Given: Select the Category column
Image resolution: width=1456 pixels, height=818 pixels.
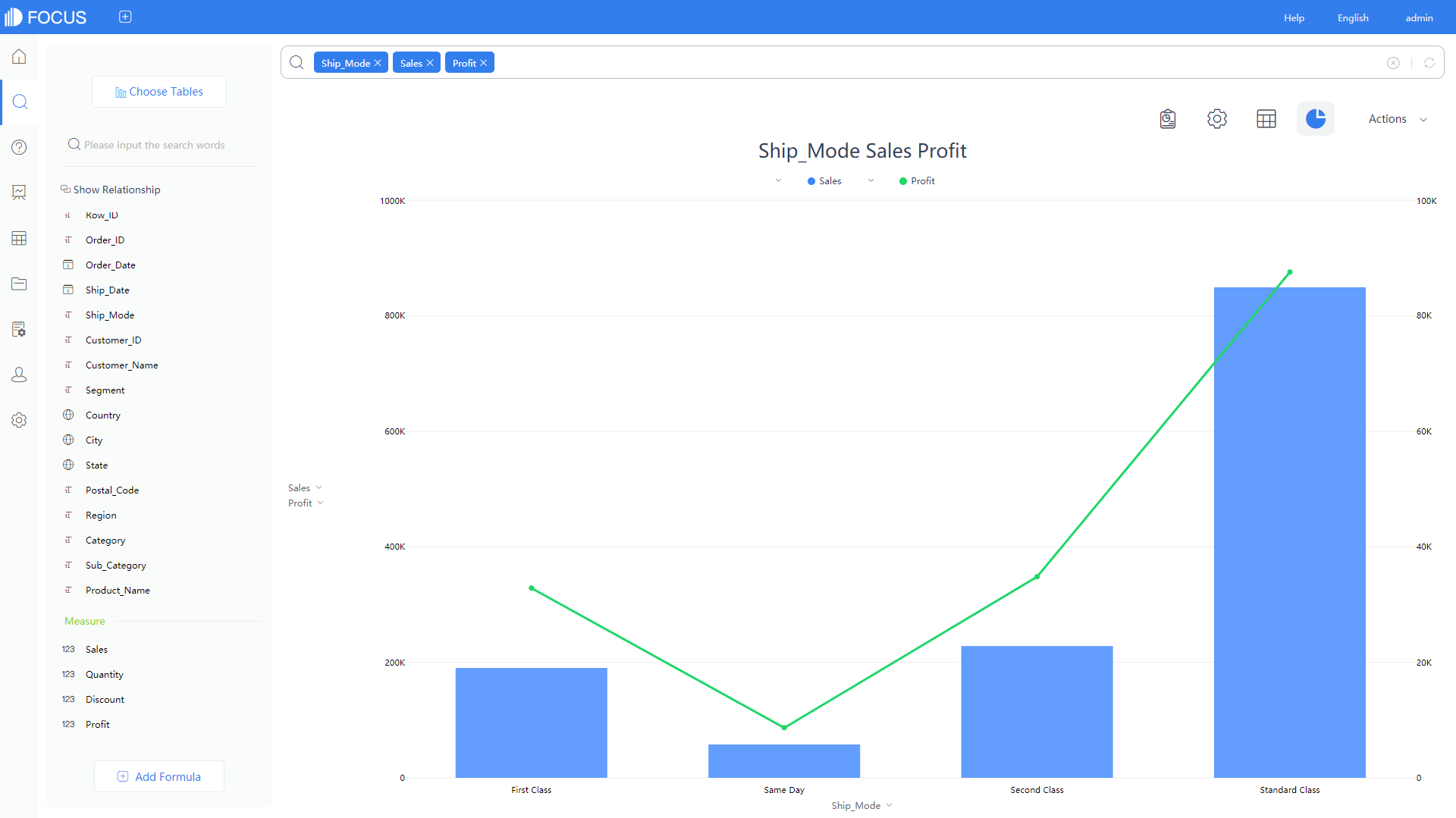Looking at the screenshot, I should click(x=105, y=540).
